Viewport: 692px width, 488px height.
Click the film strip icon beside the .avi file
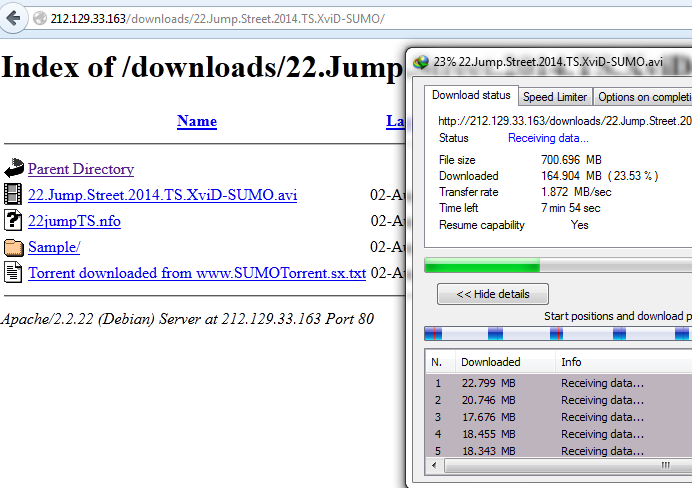click(x=13, y=194)
